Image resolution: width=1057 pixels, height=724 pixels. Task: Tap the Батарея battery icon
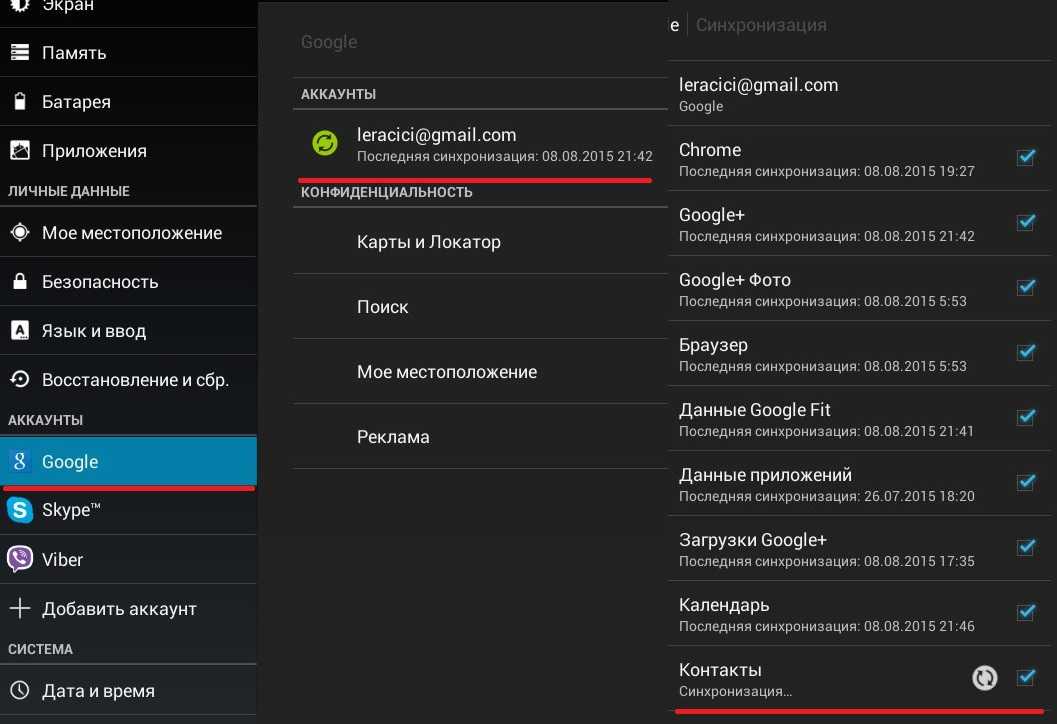click(x=19, y=102)
